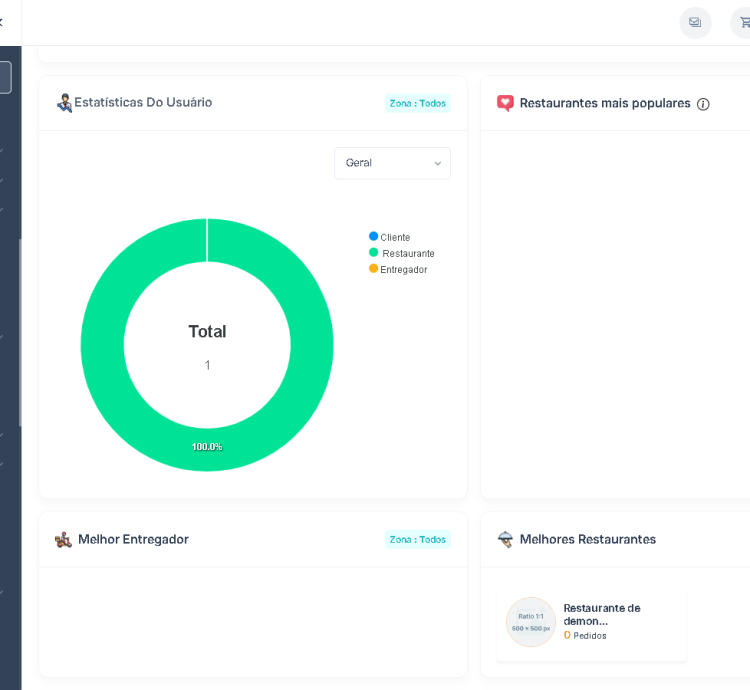Collapse the sidebar using the top-left icon
Image resolution: width=750 pixels, height=690 pixels.
click(2, 22)
